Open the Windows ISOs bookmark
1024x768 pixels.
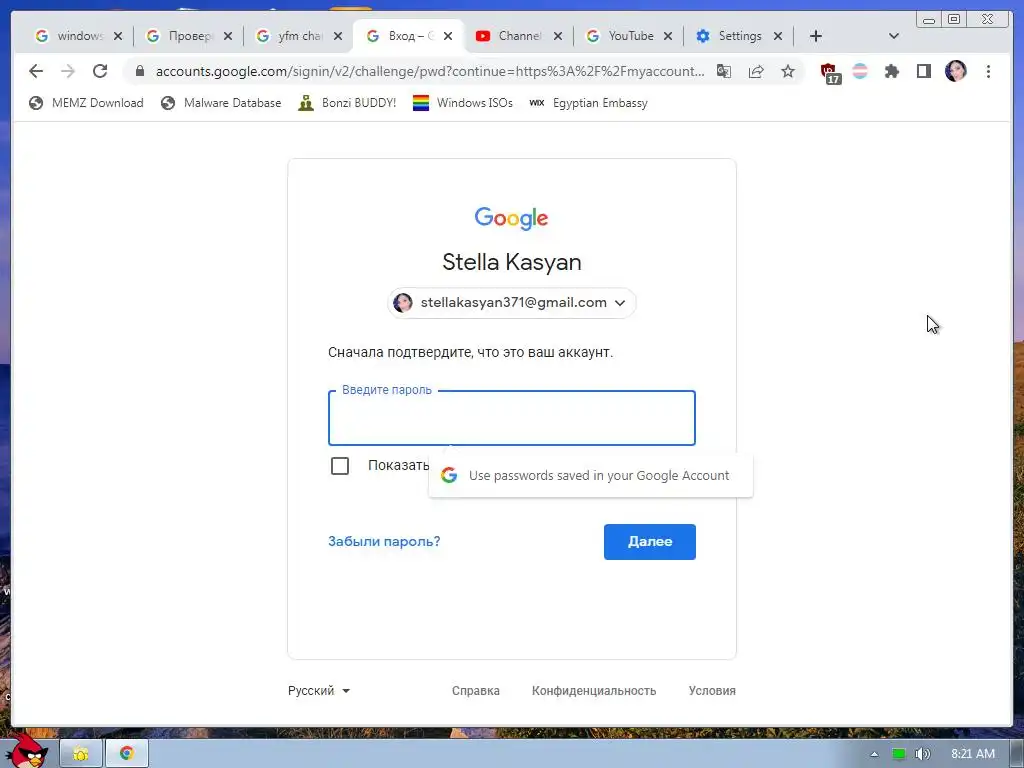click(463, 103)
